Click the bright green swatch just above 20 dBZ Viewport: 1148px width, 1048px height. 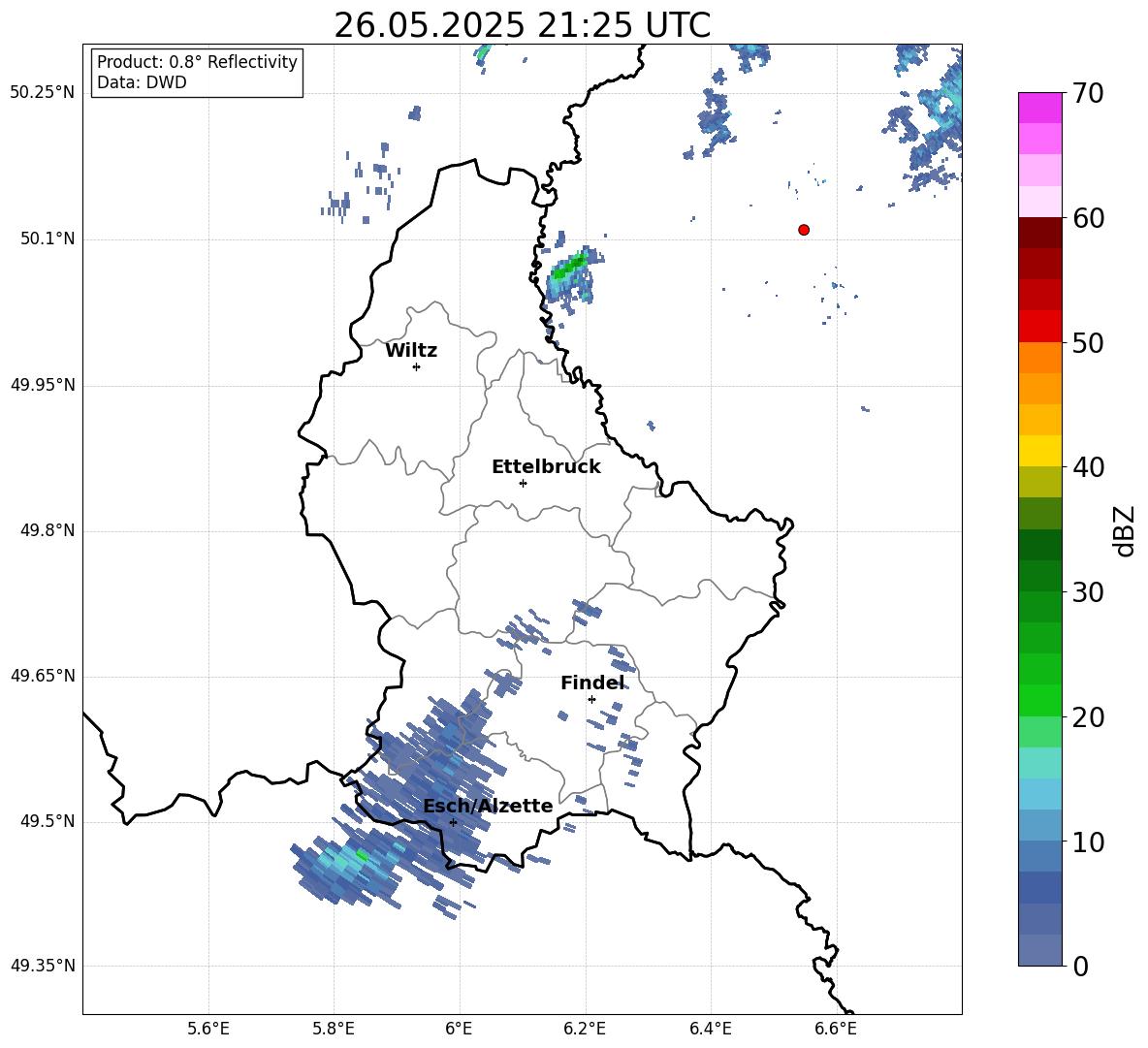coord(1039,700)
